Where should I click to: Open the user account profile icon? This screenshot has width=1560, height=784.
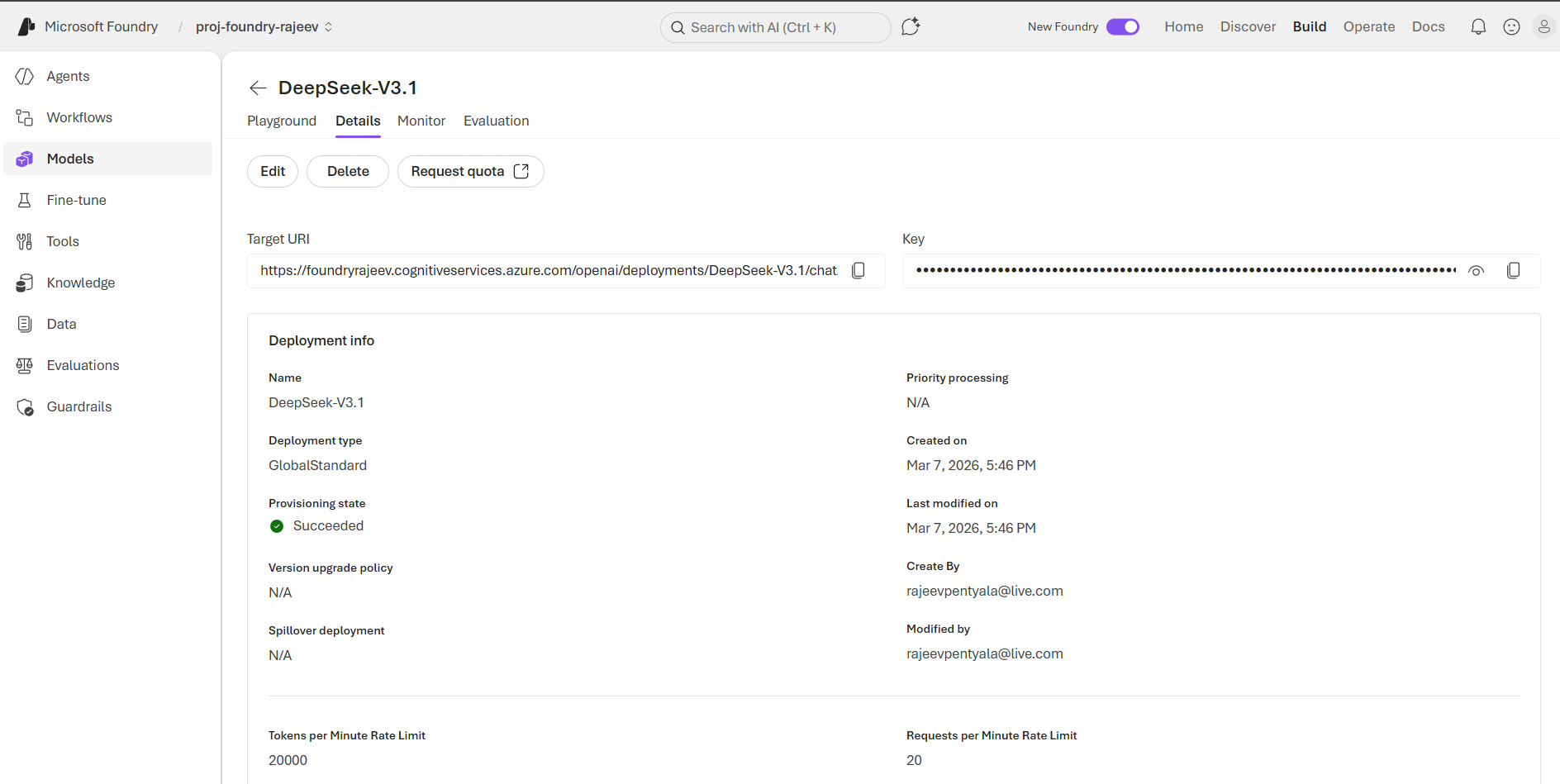pos(1543,27)
